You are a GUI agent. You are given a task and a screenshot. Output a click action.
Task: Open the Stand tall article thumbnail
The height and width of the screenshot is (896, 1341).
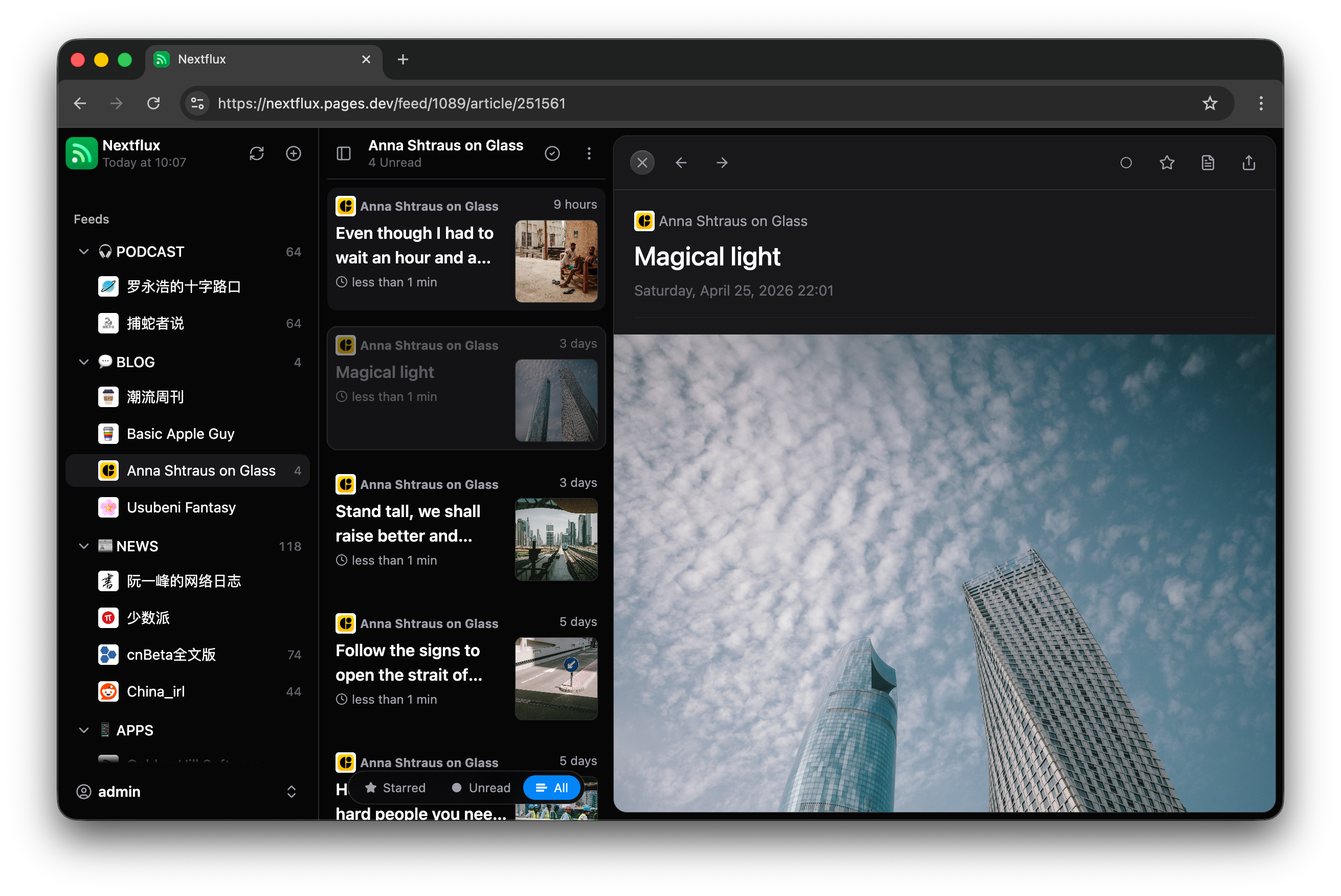coord(556,539)
